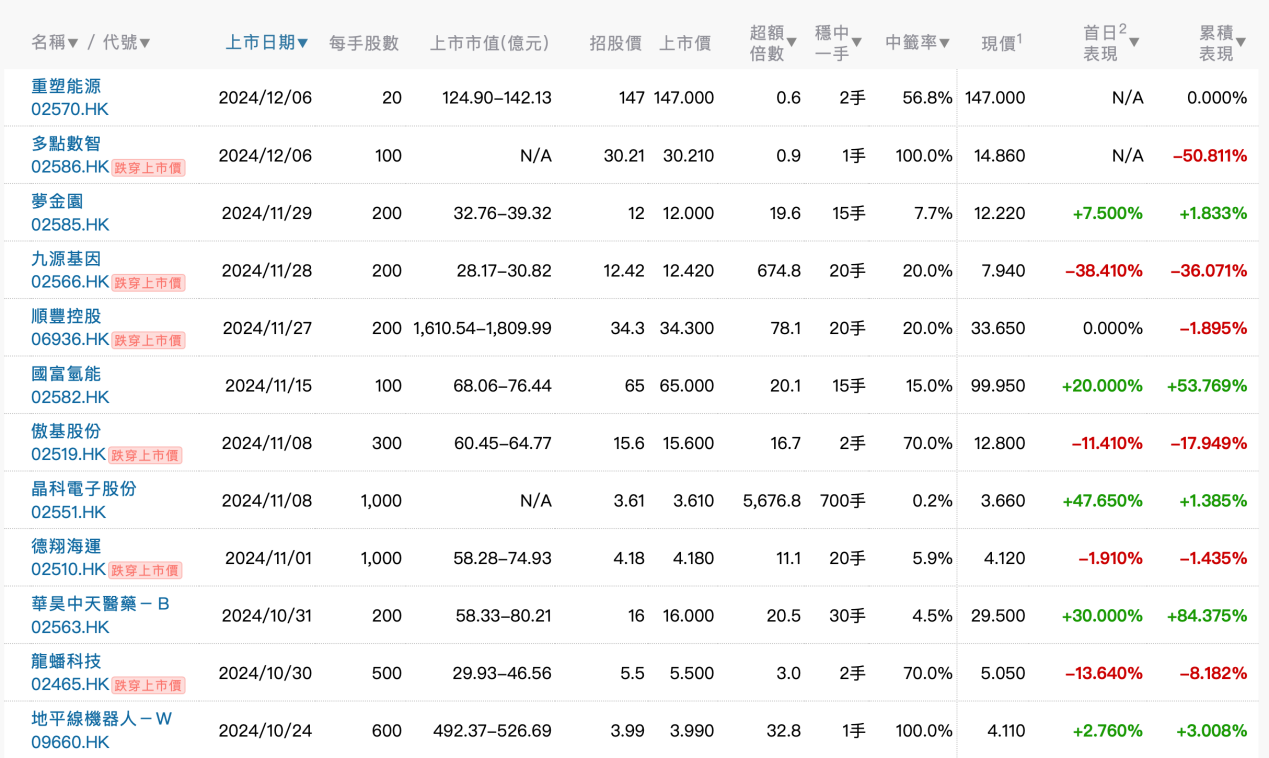This screenshot has height=758, width=1269.
Task: Open 華昊中天醫藥－B stock page
Action: click(100, 604)
